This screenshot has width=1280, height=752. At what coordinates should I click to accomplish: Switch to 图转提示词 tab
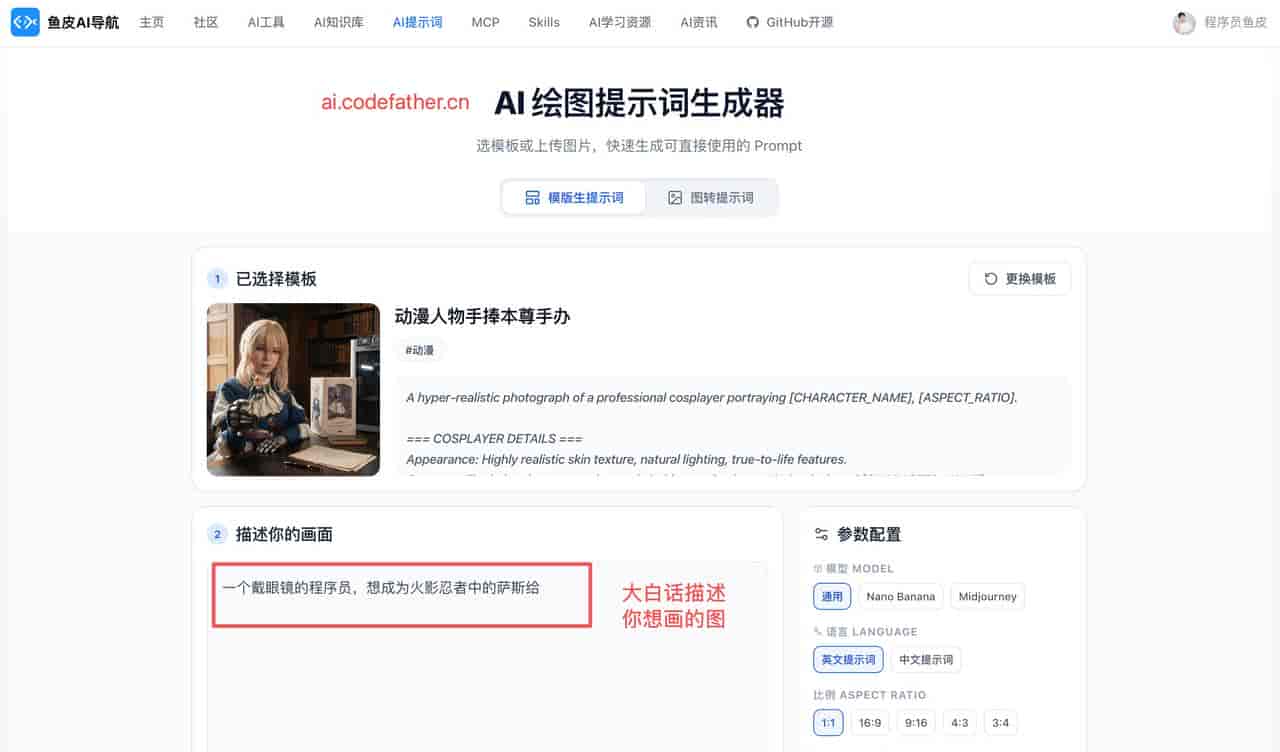pyautogui.click(x=711, y=198)
